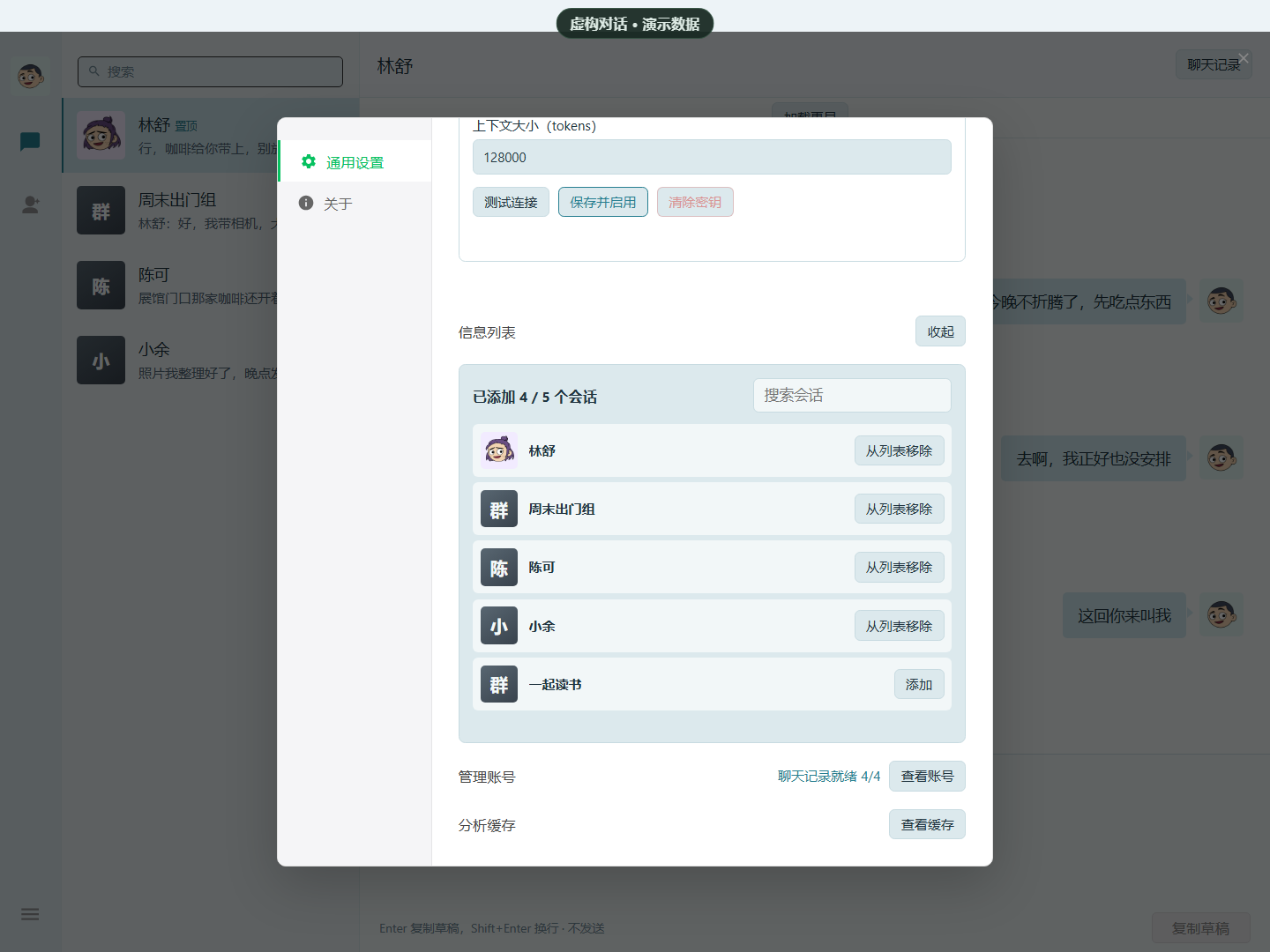
Task: Close the settings dialog with the X
Action: point(1244,58)
